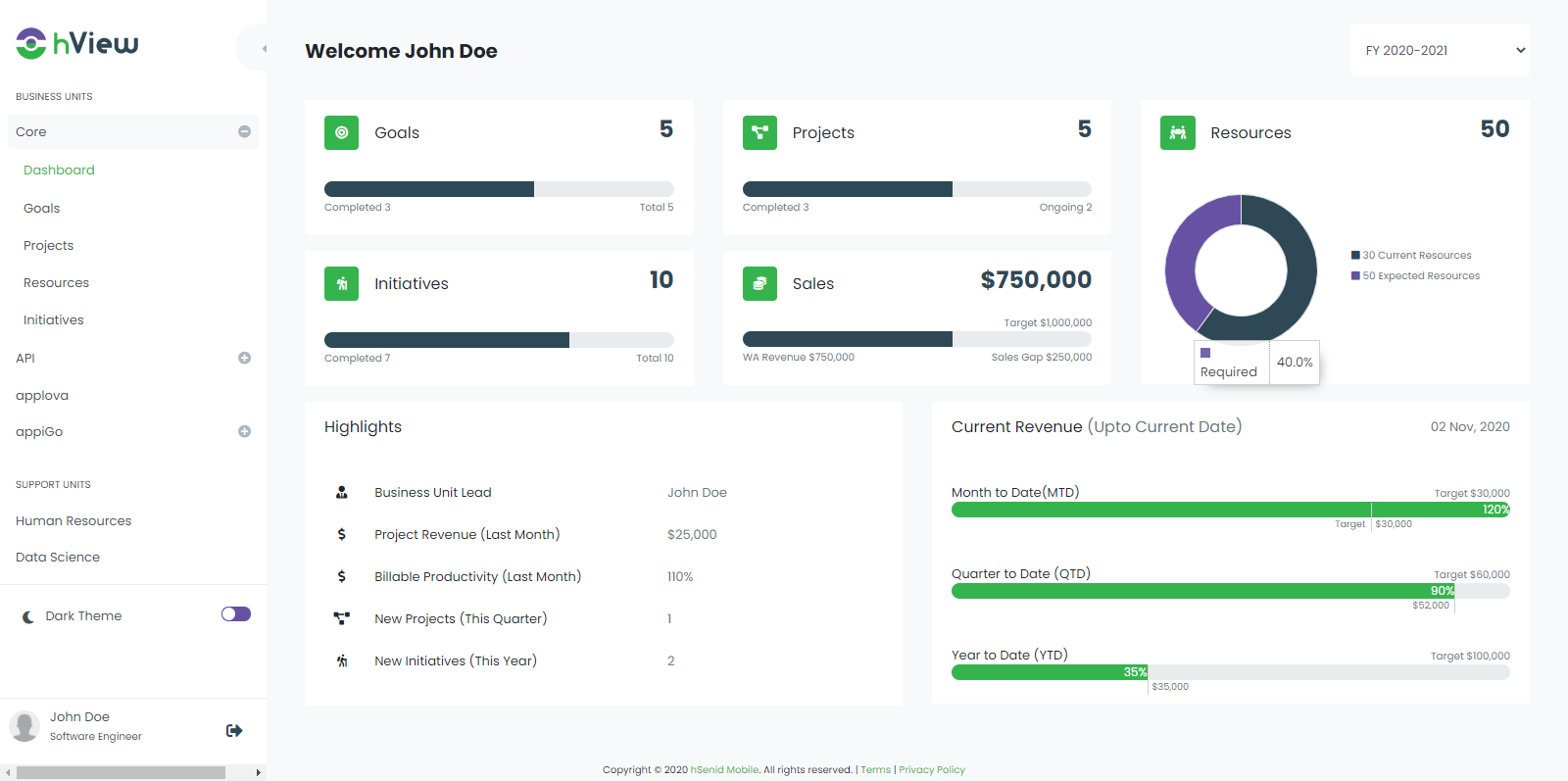Click the hView logo
Viewport: 1568px width, 781px height.
[x=77, y=43]
